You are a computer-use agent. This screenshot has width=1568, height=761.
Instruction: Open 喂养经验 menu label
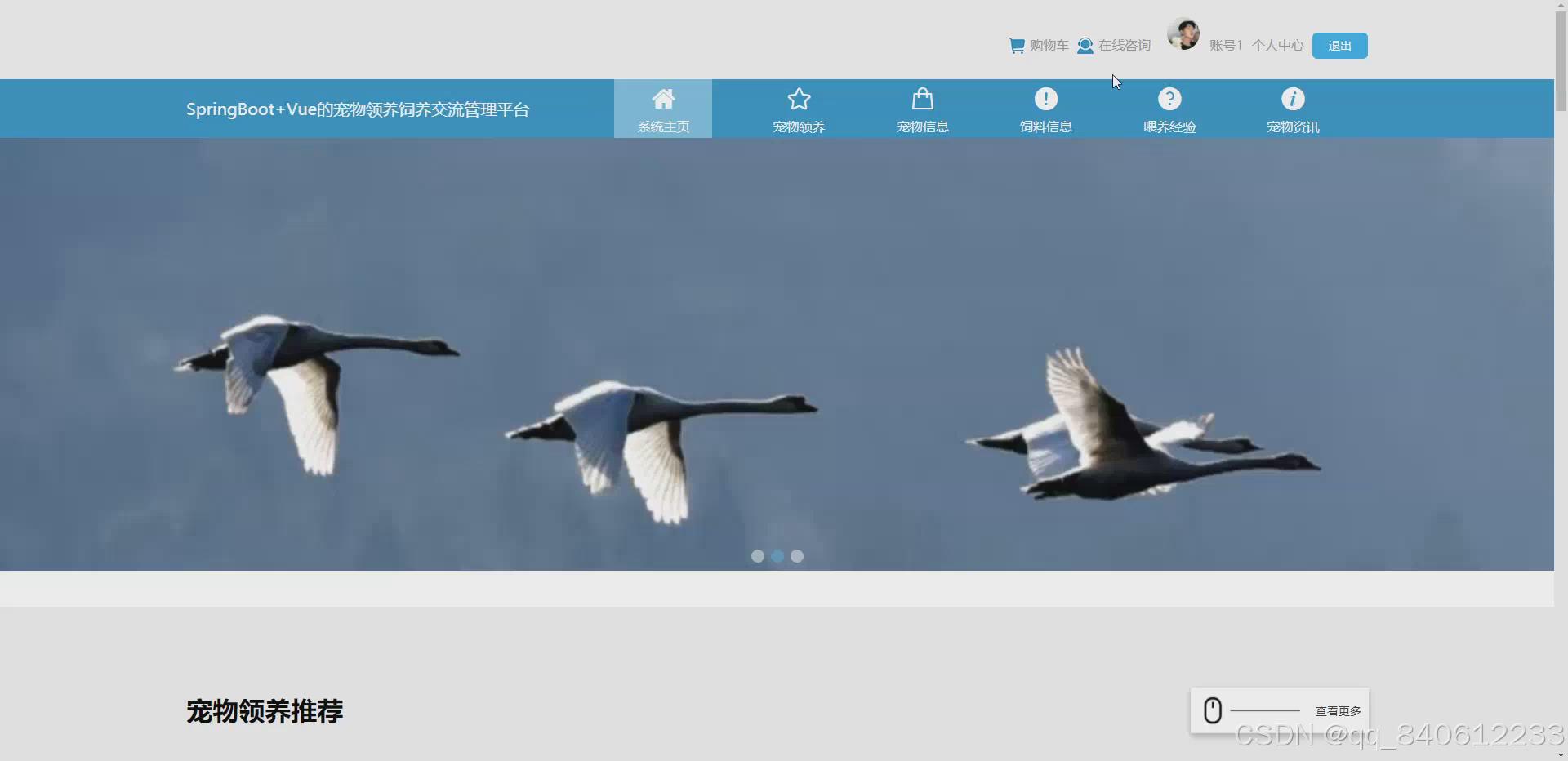point(1169,127)
